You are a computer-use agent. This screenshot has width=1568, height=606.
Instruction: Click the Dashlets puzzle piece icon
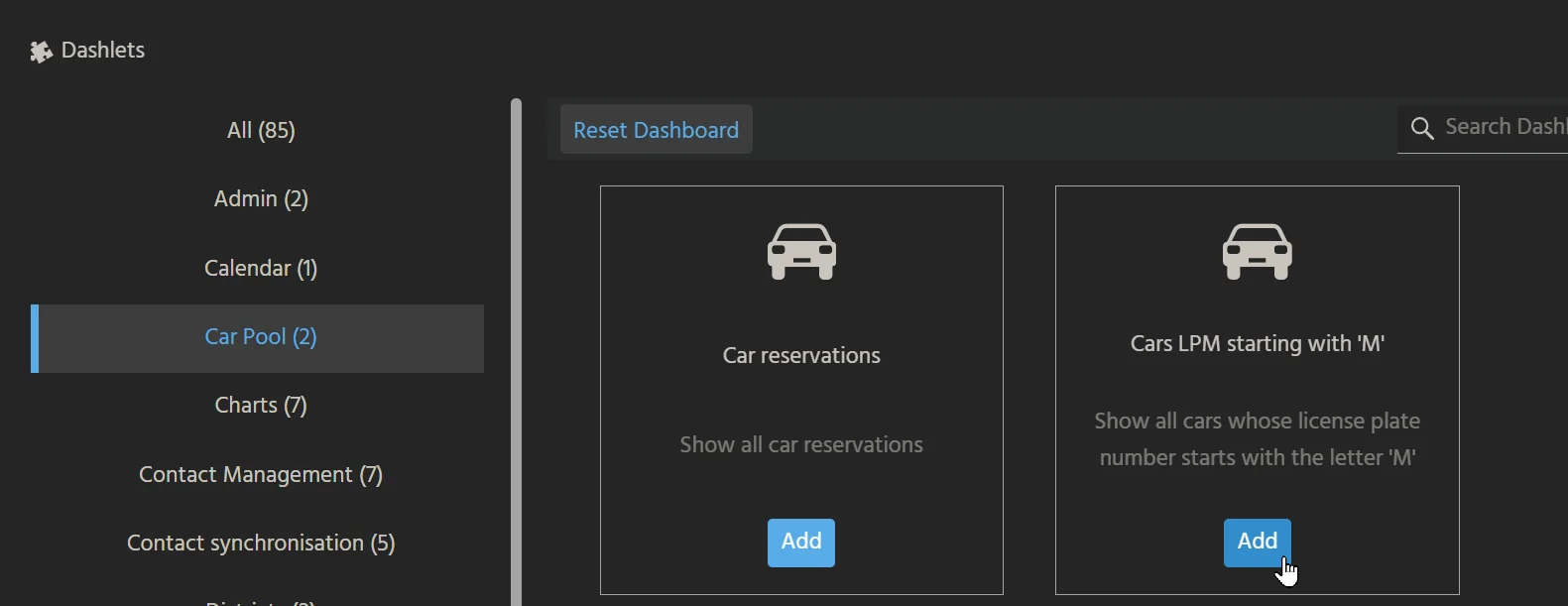[x=41, y=52]
